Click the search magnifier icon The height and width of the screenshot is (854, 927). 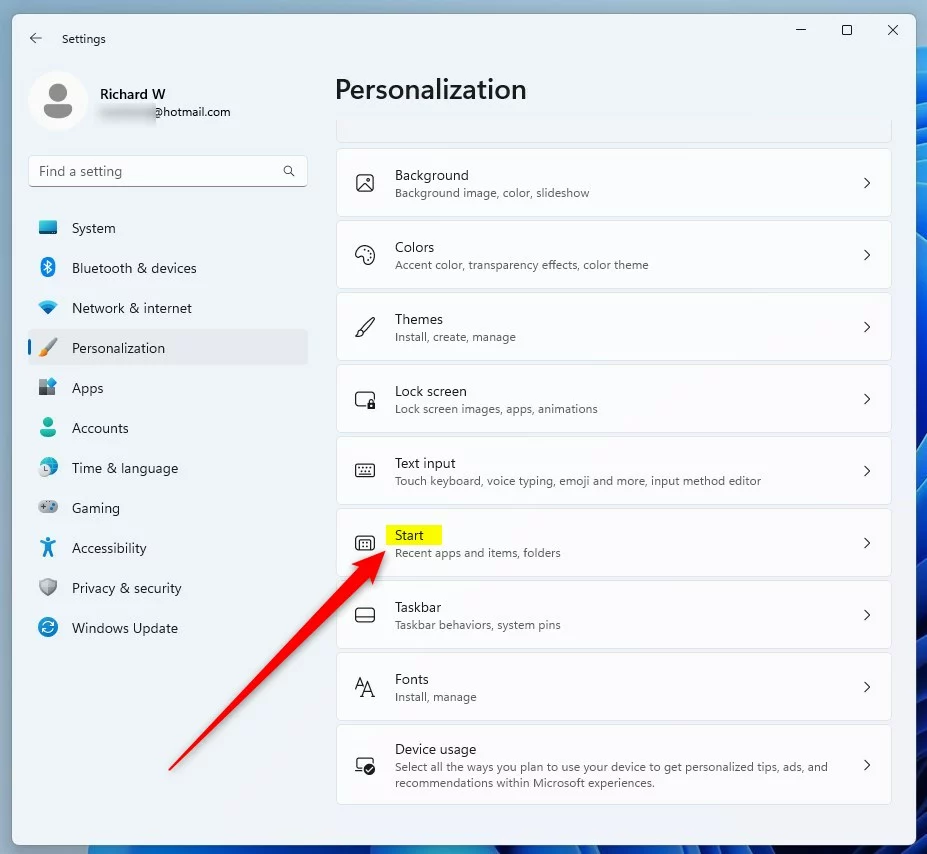(x=289, y=171)
